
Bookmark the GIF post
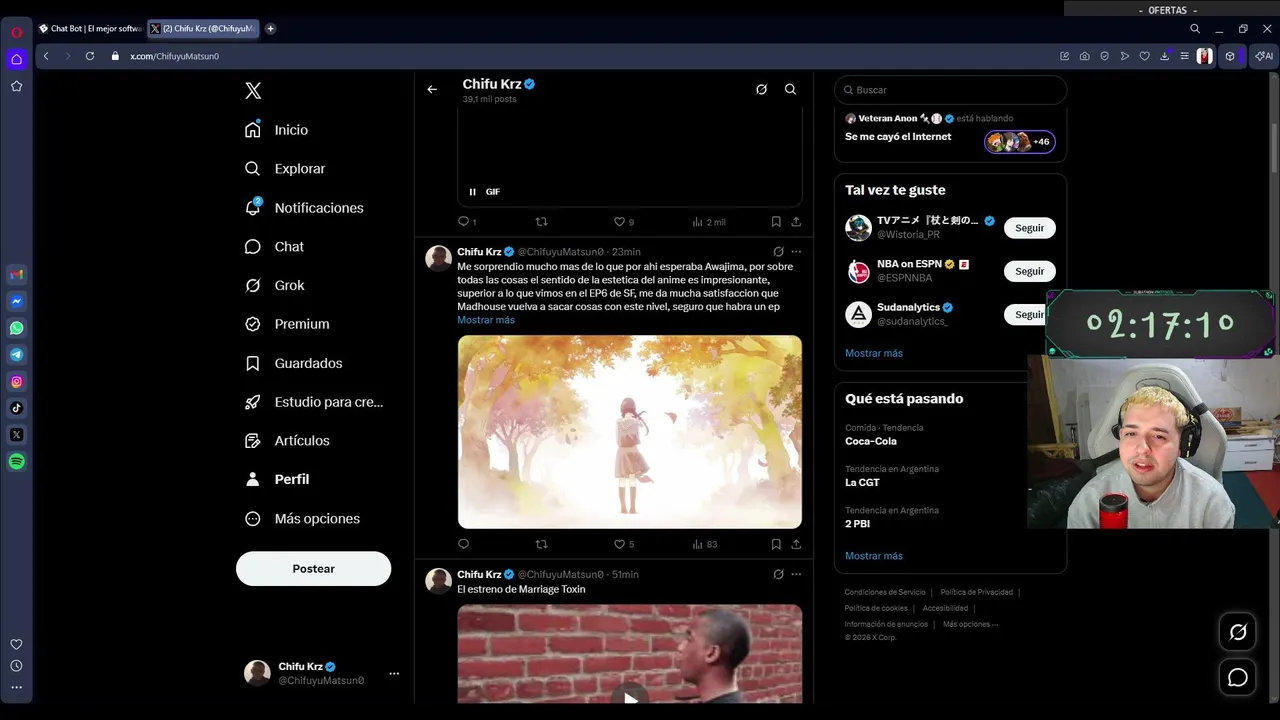[x=776, y=222]
